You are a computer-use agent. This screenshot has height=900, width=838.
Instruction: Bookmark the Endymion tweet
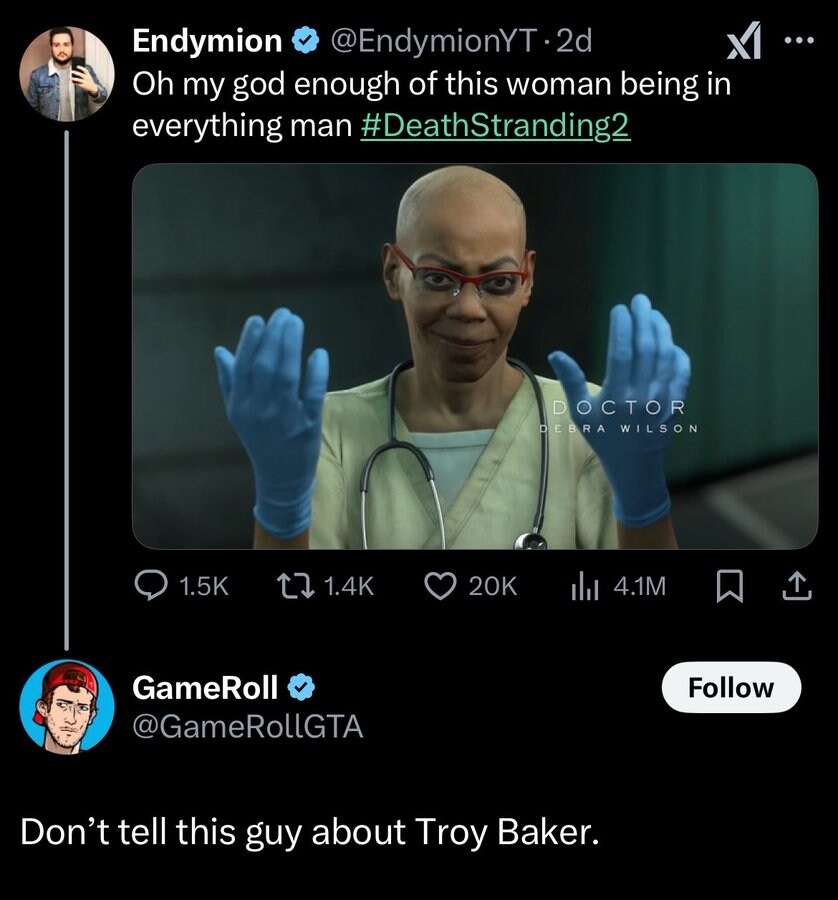coord(727,586)
